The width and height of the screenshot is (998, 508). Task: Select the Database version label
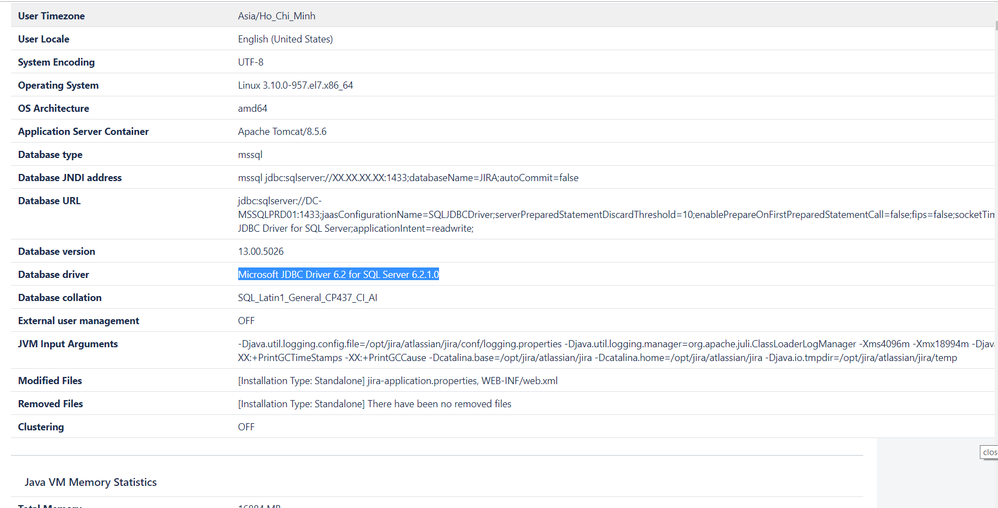pyautogui.click(x=56, y=251)
